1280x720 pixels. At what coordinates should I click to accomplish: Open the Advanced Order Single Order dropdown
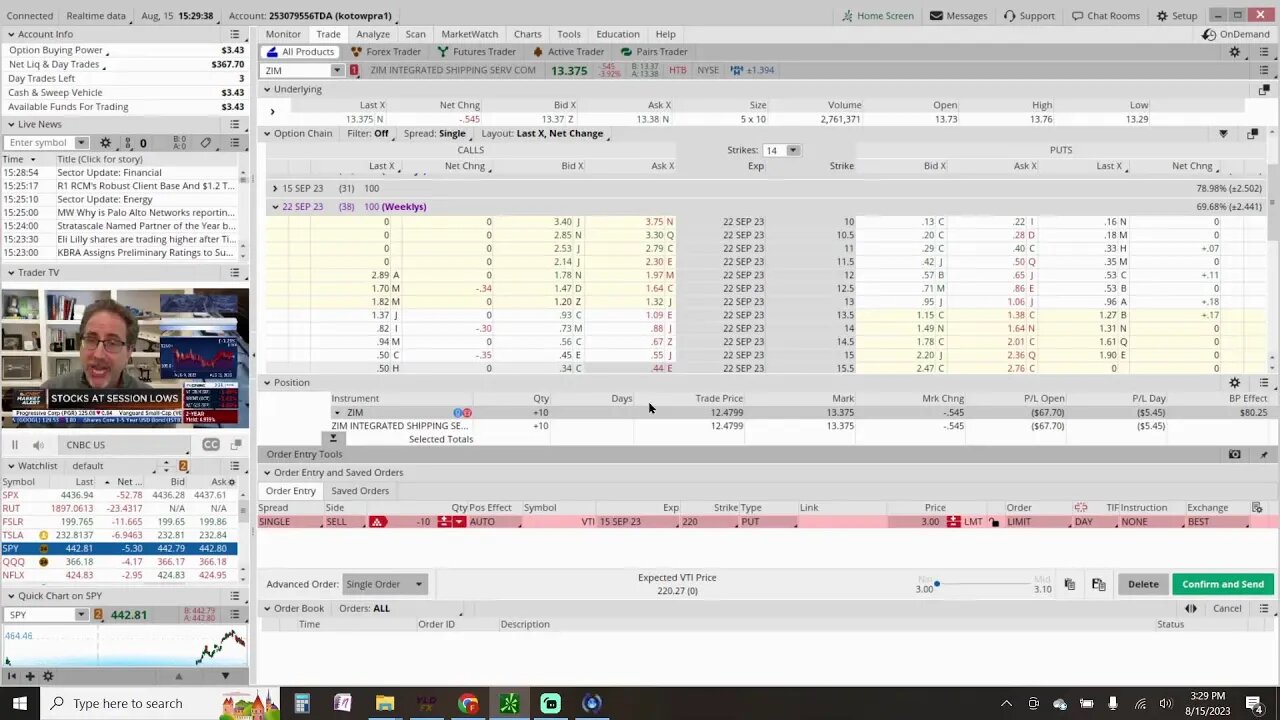(385, 585)
